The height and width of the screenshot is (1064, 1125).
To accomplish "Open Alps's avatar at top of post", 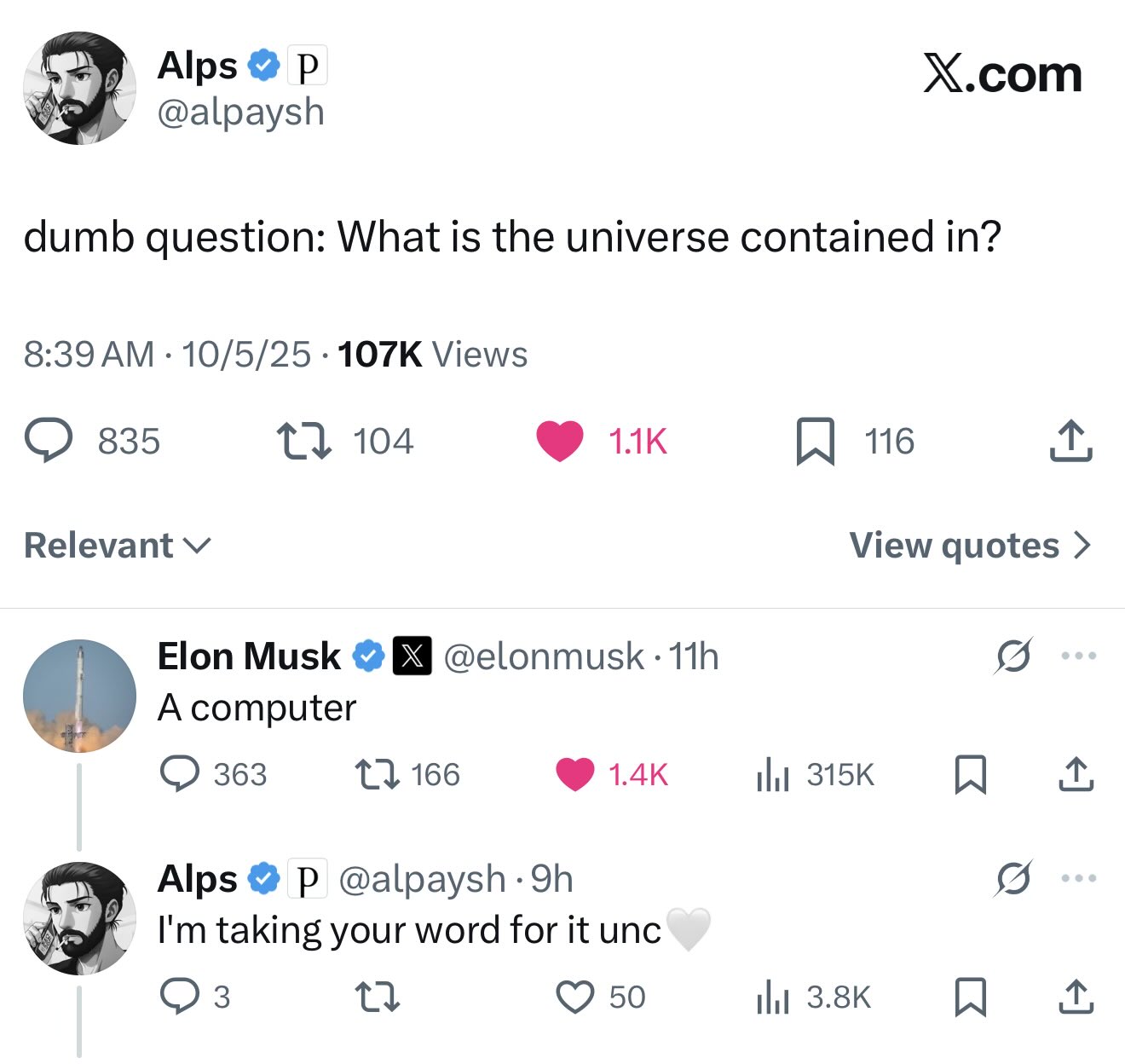I will point(79,89).
